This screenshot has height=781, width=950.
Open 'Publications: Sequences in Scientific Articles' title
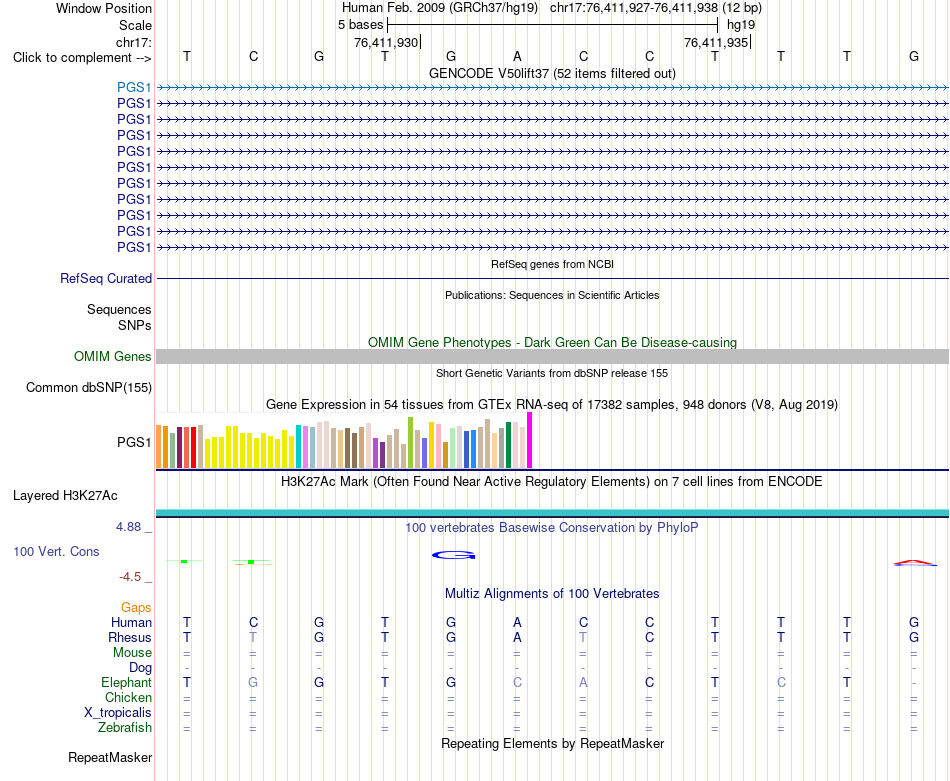coord(552,295)
